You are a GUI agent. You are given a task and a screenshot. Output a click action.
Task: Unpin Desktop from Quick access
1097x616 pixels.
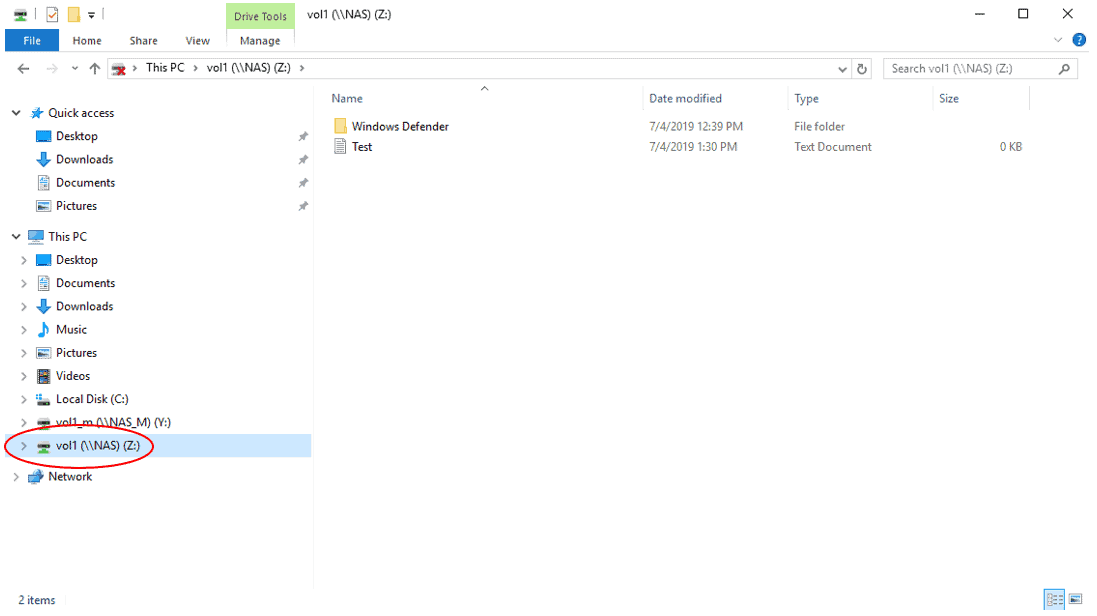coord(303,137)
